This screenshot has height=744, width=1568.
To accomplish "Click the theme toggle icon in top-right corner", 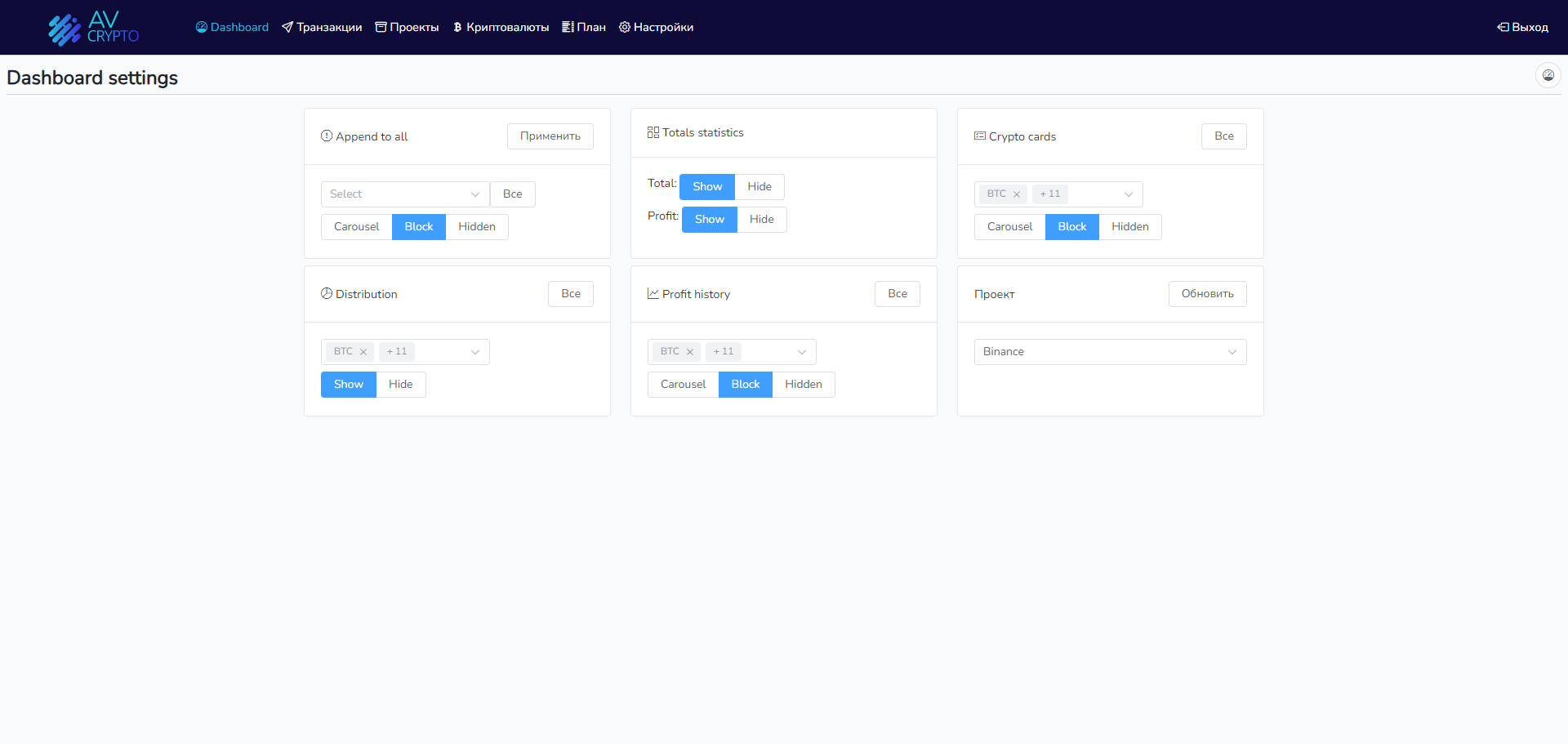I will tap(1548, 74).
